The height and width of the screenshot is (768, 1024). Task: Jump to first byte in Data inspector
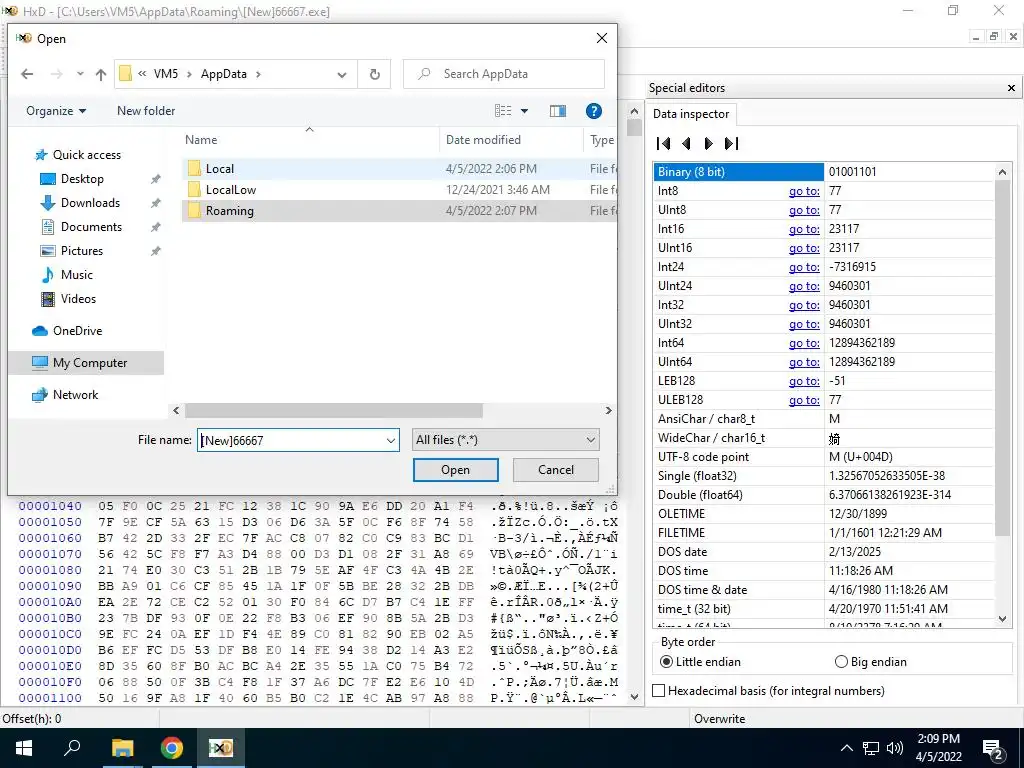[x=664, y=143]
